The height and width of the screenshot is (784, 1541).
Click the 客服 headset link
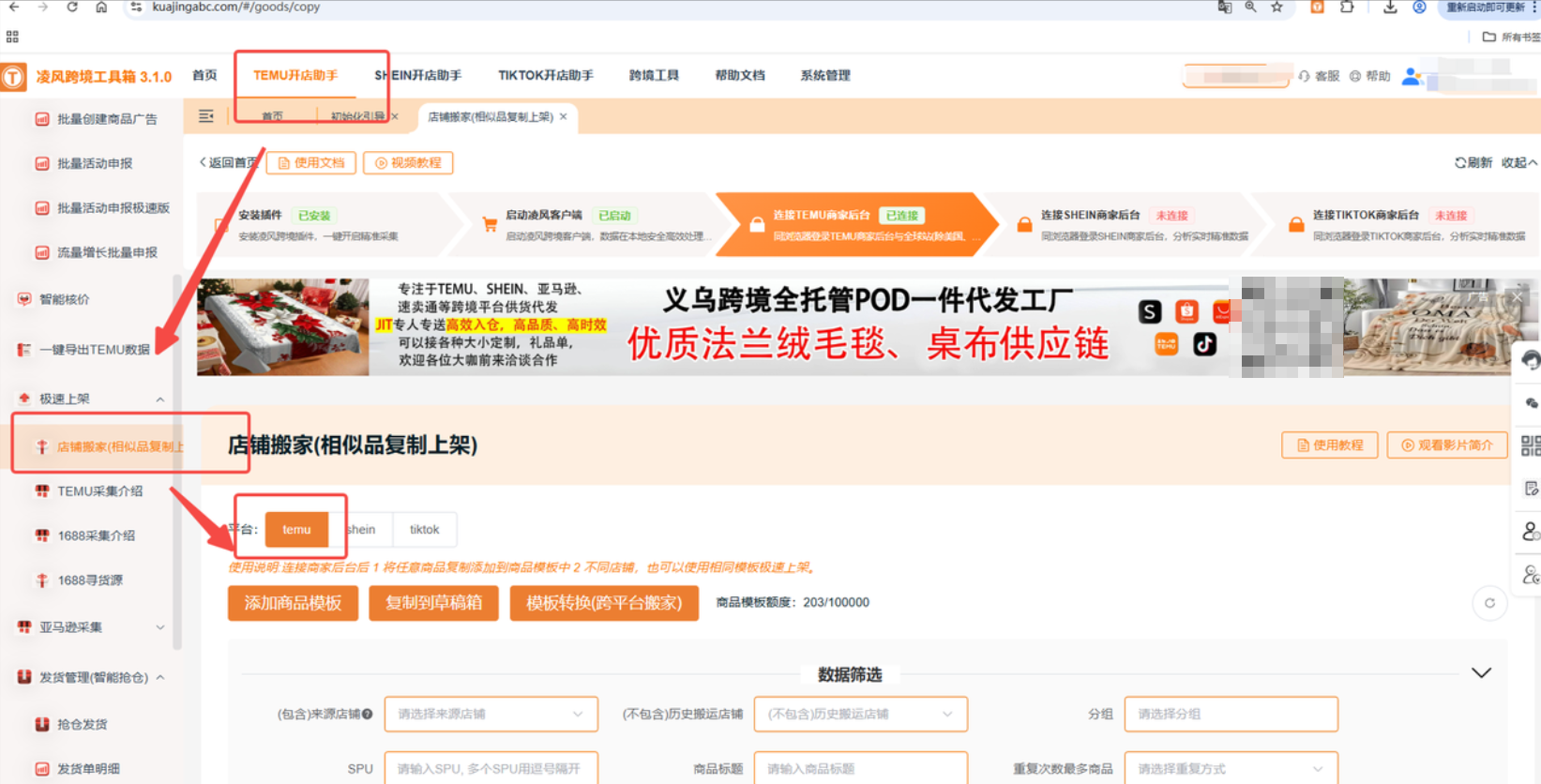tap(1319, 76)
